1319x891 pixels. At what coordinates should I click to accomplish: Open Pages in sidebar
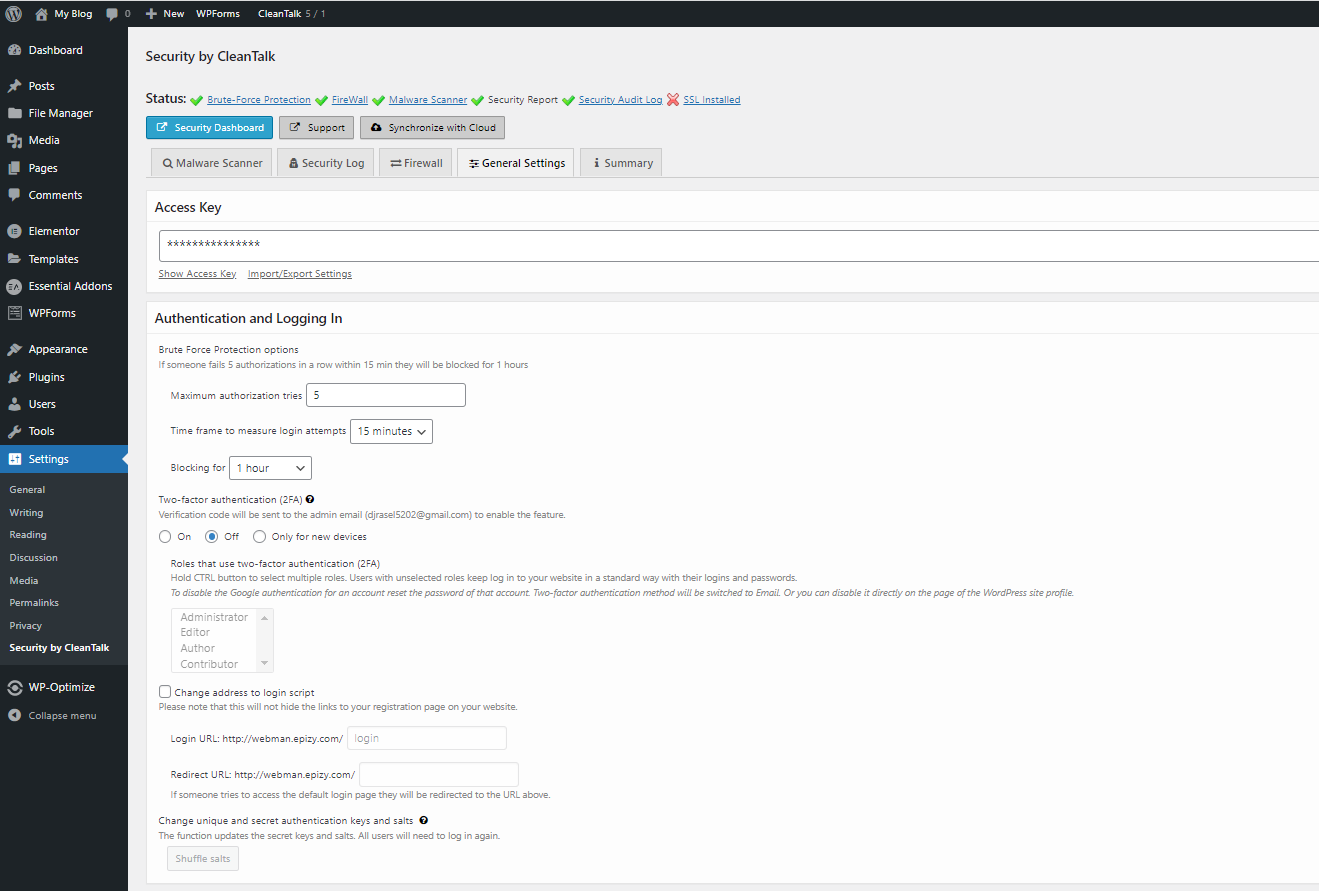click(43, 168)
